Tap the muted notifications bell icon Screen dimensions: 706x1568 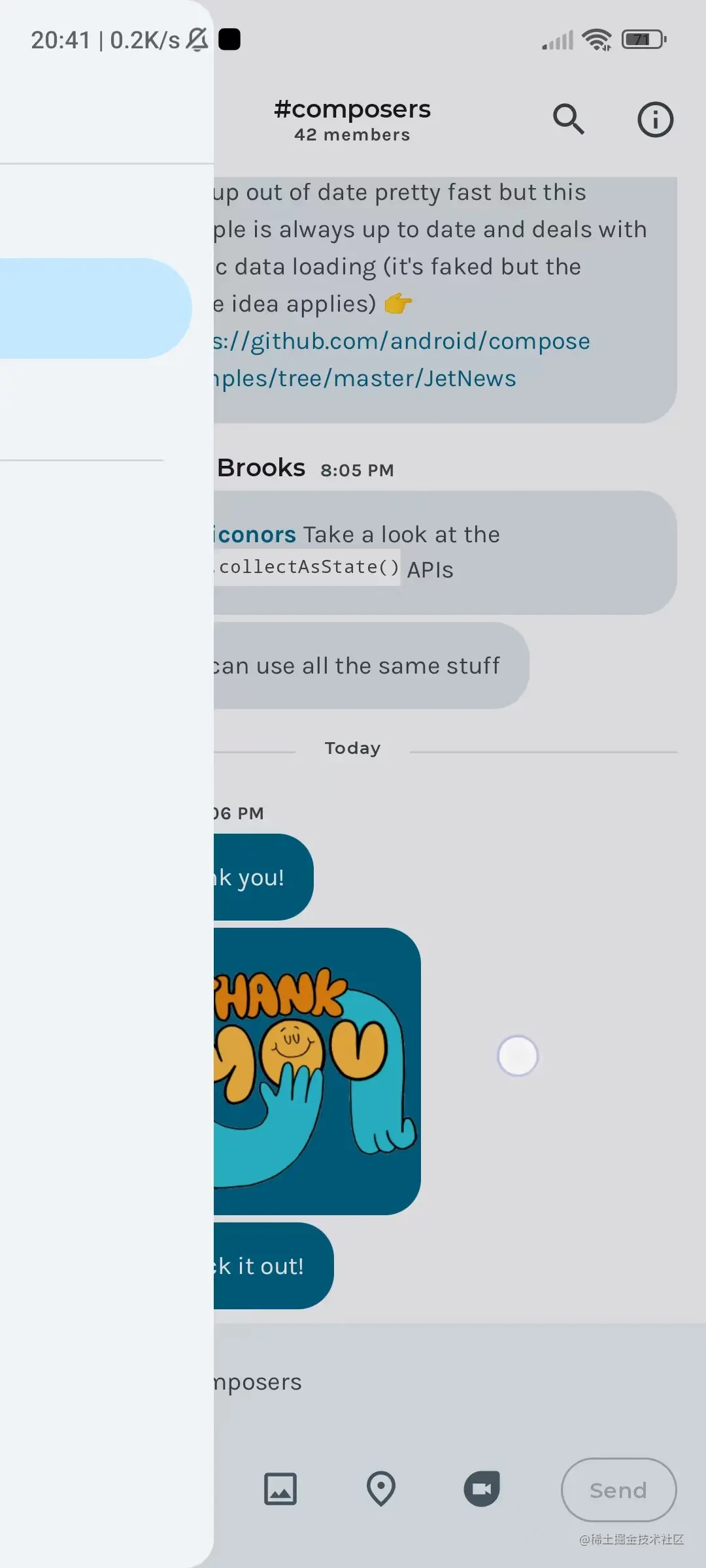pos(197,40)
